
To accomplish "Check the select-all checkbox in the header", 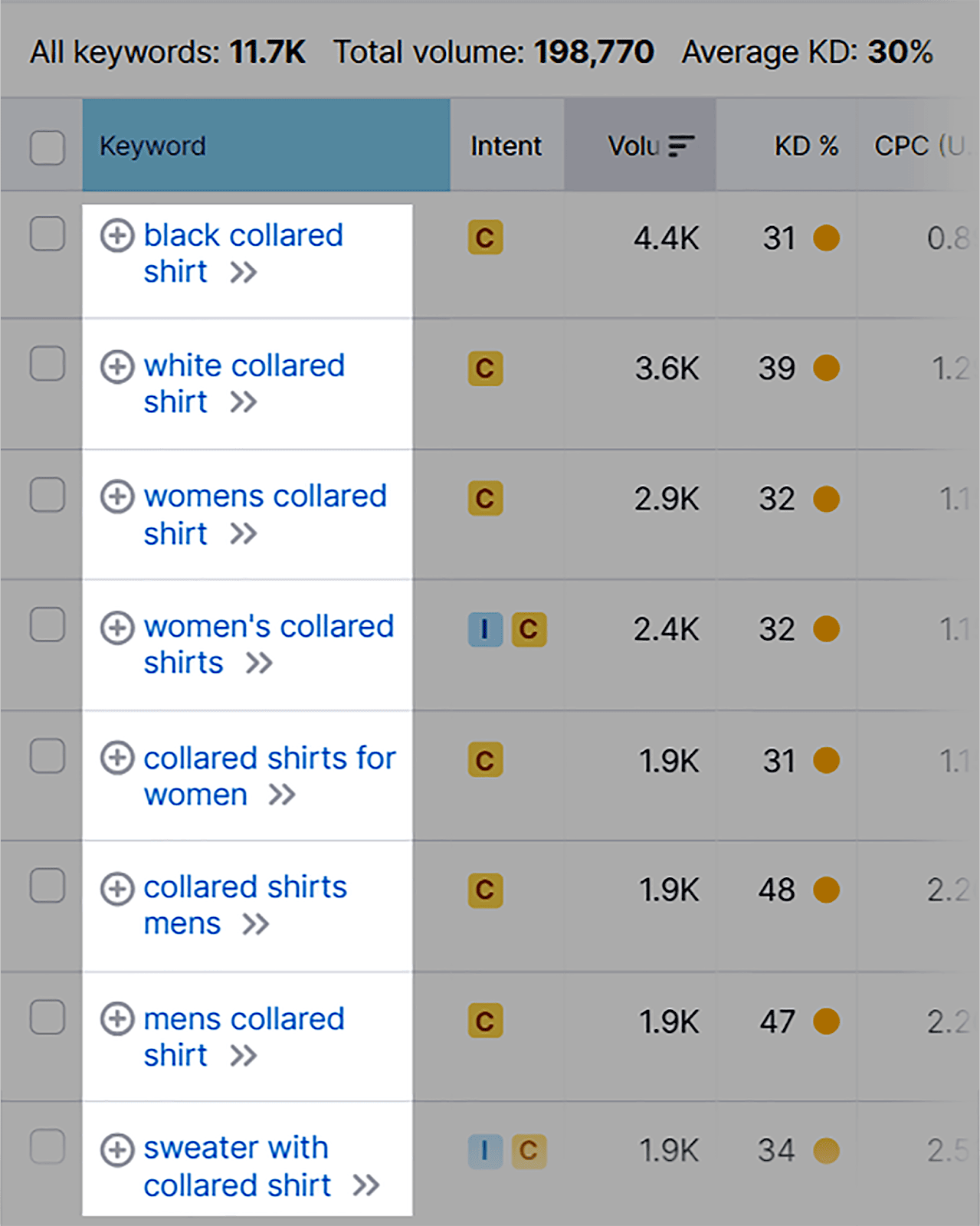I will pos(48,149).
